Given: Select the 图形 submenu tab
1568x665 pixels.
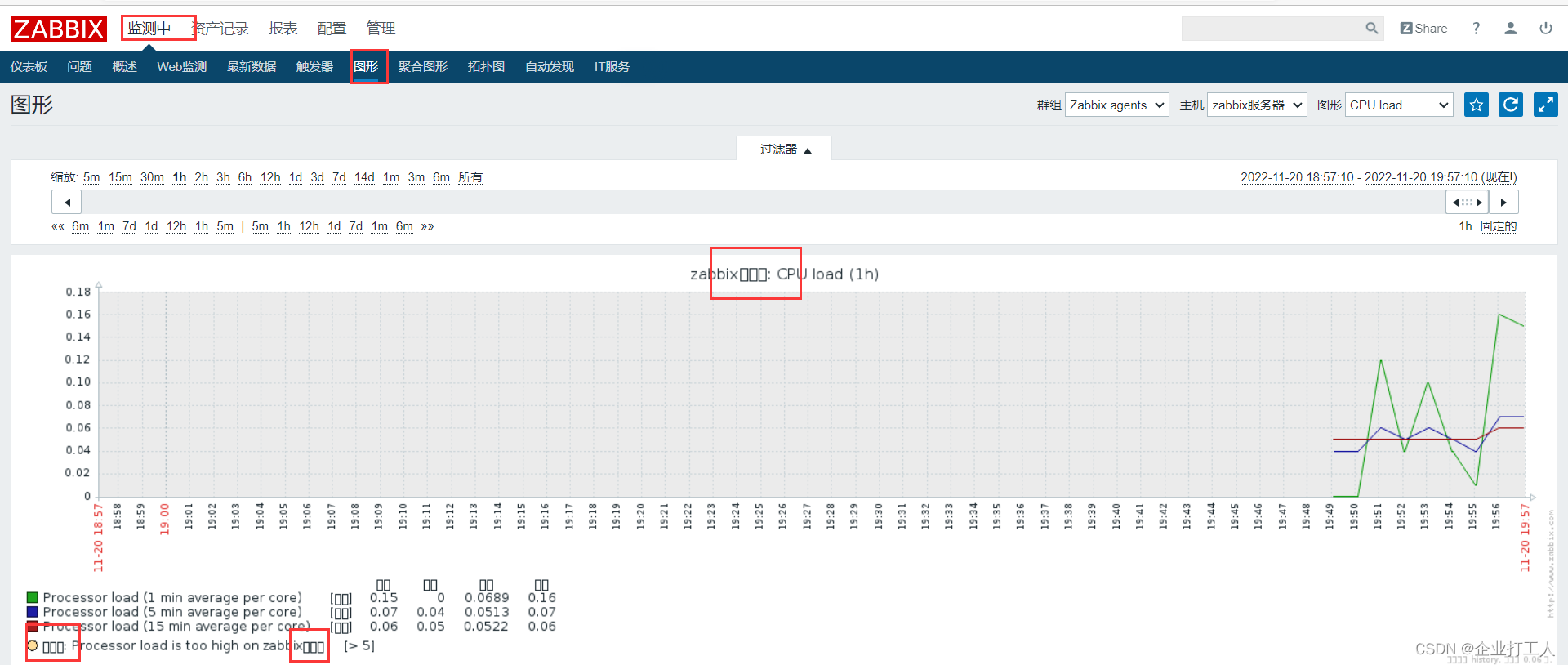Looking at the screenshot, I should [x=366, y=67].
